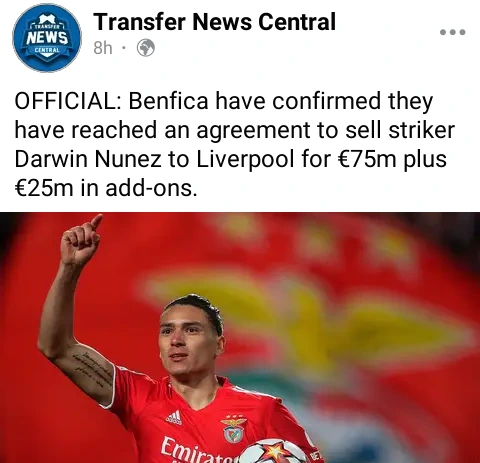The height and width of the screenshot is (463, 480).
Task: Tap the adidas logo on the jersey
Action: 174,418
